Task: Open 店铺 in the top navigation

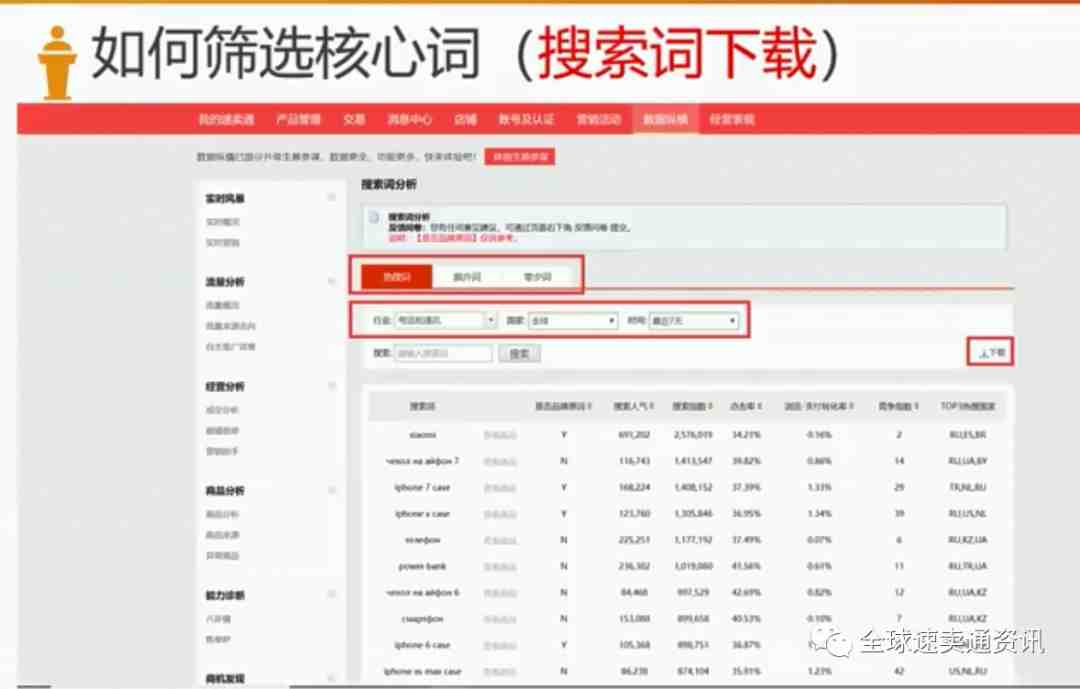Action: (466, 120)
